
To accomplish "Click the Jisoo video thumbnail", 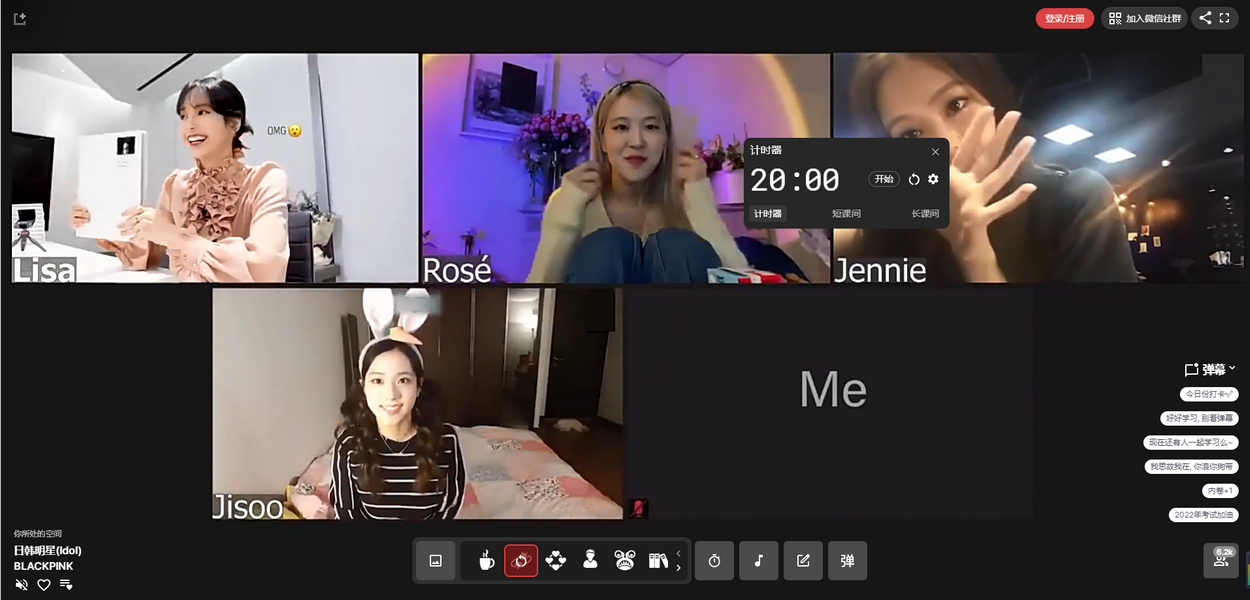I will pyautogui.click(x=417, y=403).
